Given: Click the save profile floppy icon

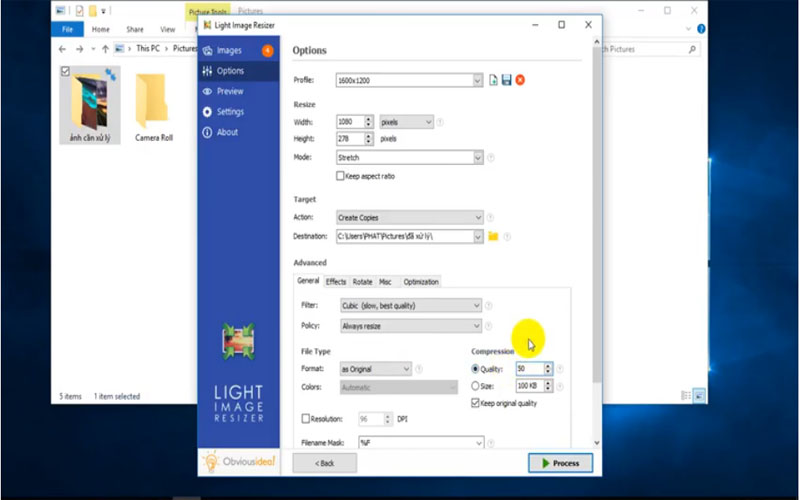Looking at the screenshot, I should click(x=507, y=80).
